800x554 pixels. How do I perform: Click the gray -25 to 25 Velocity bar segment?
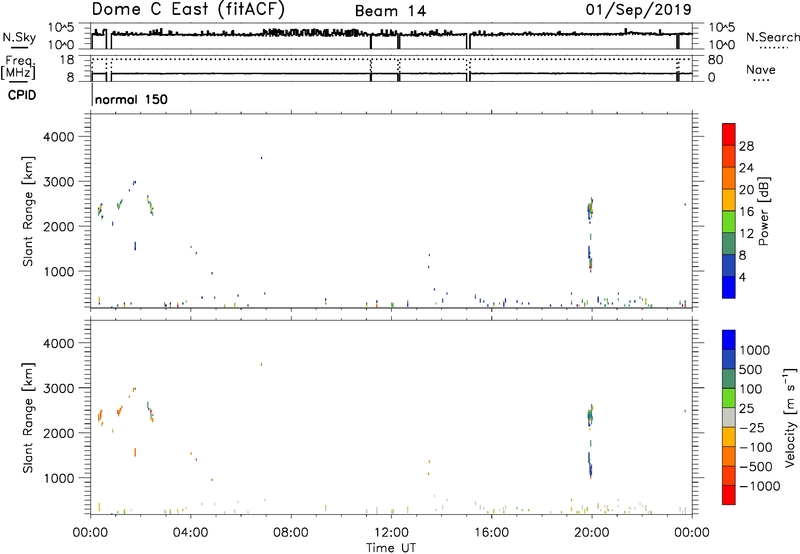click(x=729, y=418)
